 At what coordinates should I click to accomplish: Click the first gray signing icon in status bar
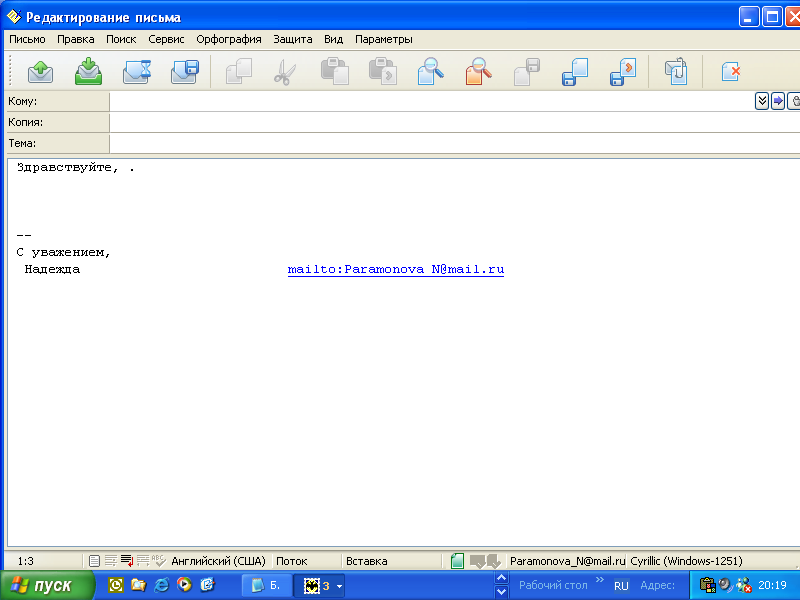477,561
